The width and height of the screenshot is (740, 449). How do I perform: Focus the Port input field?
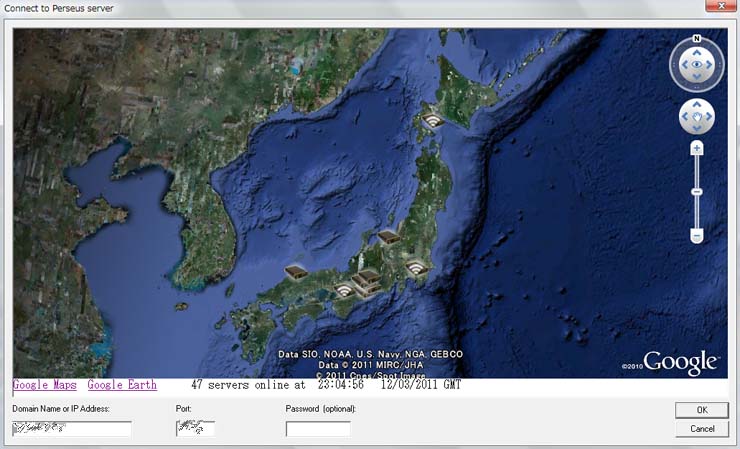coord(195,429)
